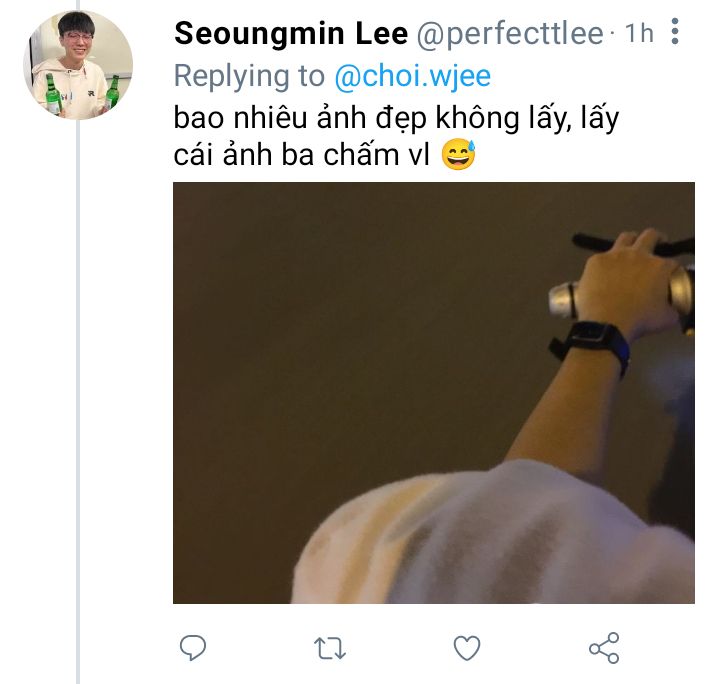716x684 pixels.
Task: Open the share icon below the photo
Action: (x=604, y=648)
